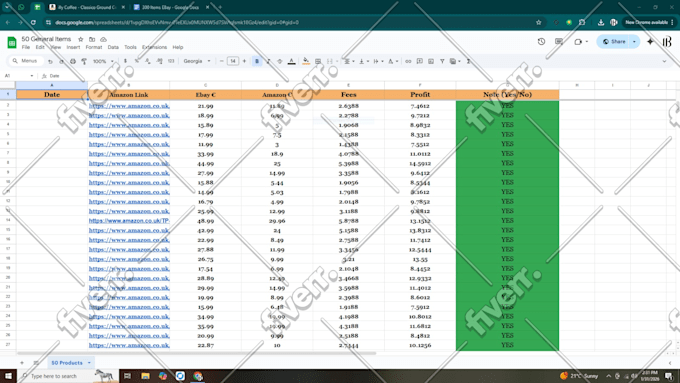Open 50 Products tab dropdown arrow

tap(89, 363)
